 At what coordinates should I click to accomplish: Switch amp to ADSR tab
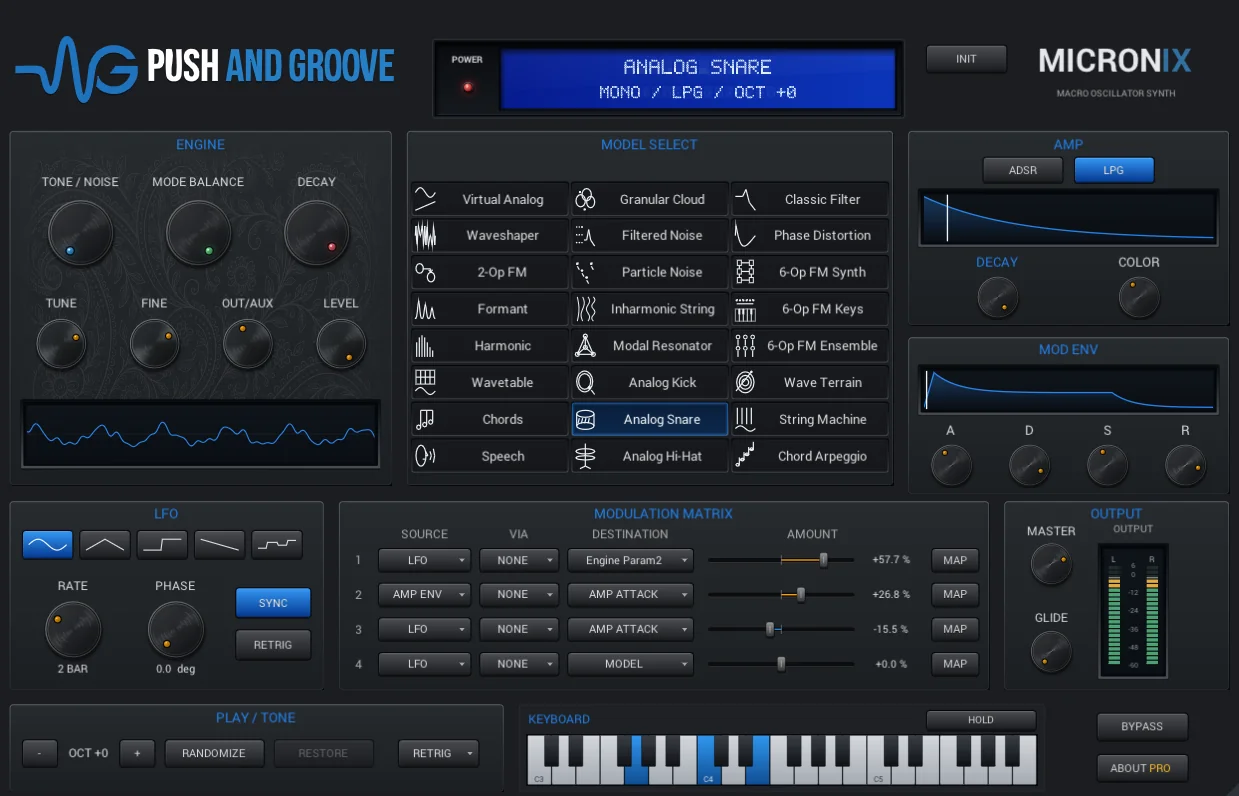tap(1022, 170)
